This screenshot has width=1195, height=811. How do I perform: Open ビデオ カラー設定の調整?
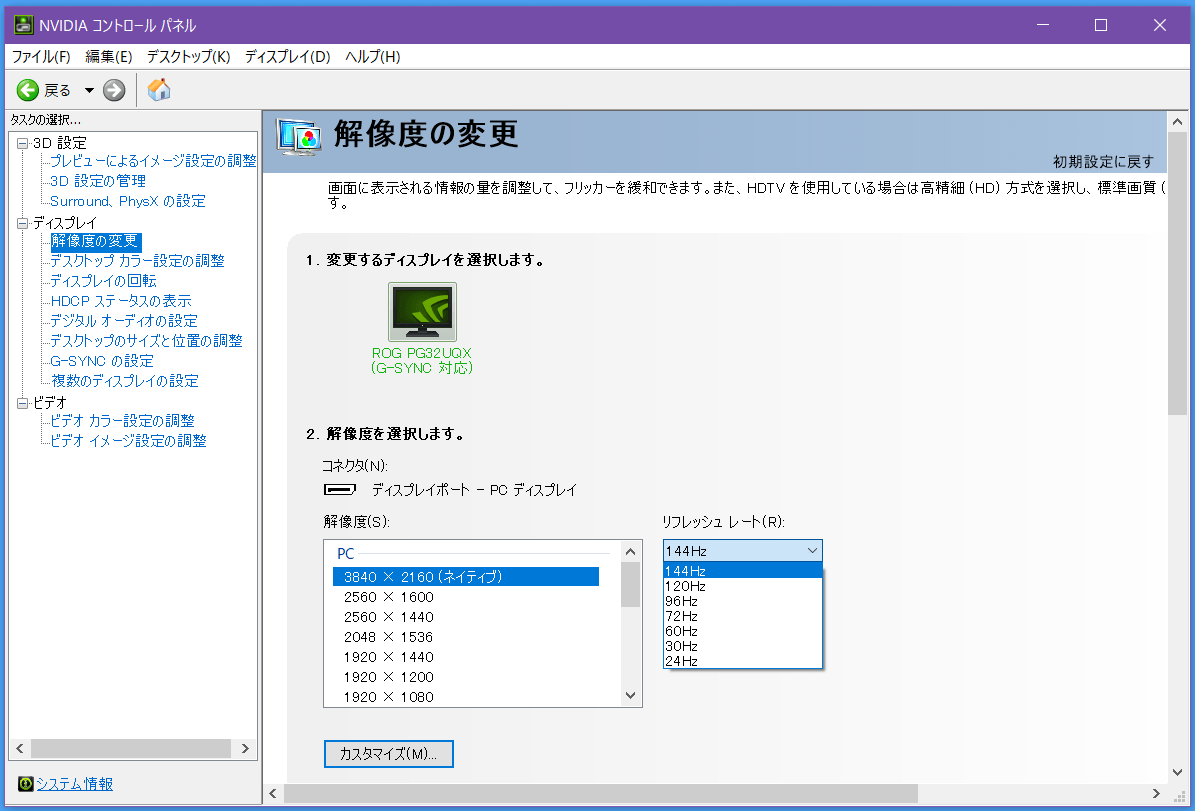[122, 421]
